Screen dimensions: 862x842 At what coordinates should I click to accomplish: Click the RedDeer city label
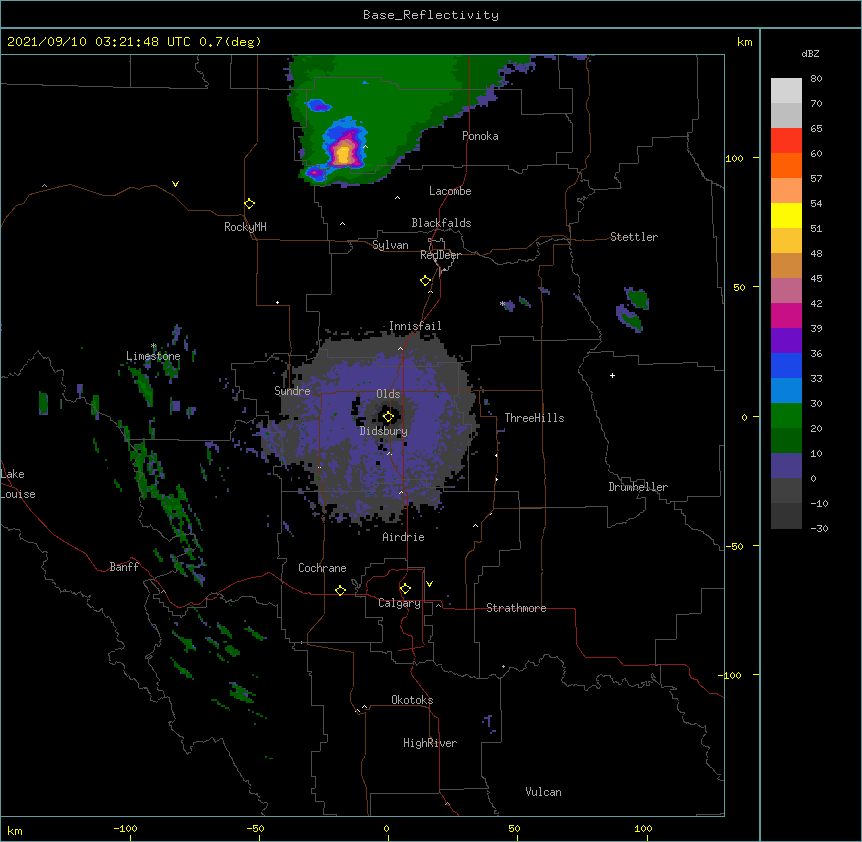pyautogui.click(x=440, y=255)
